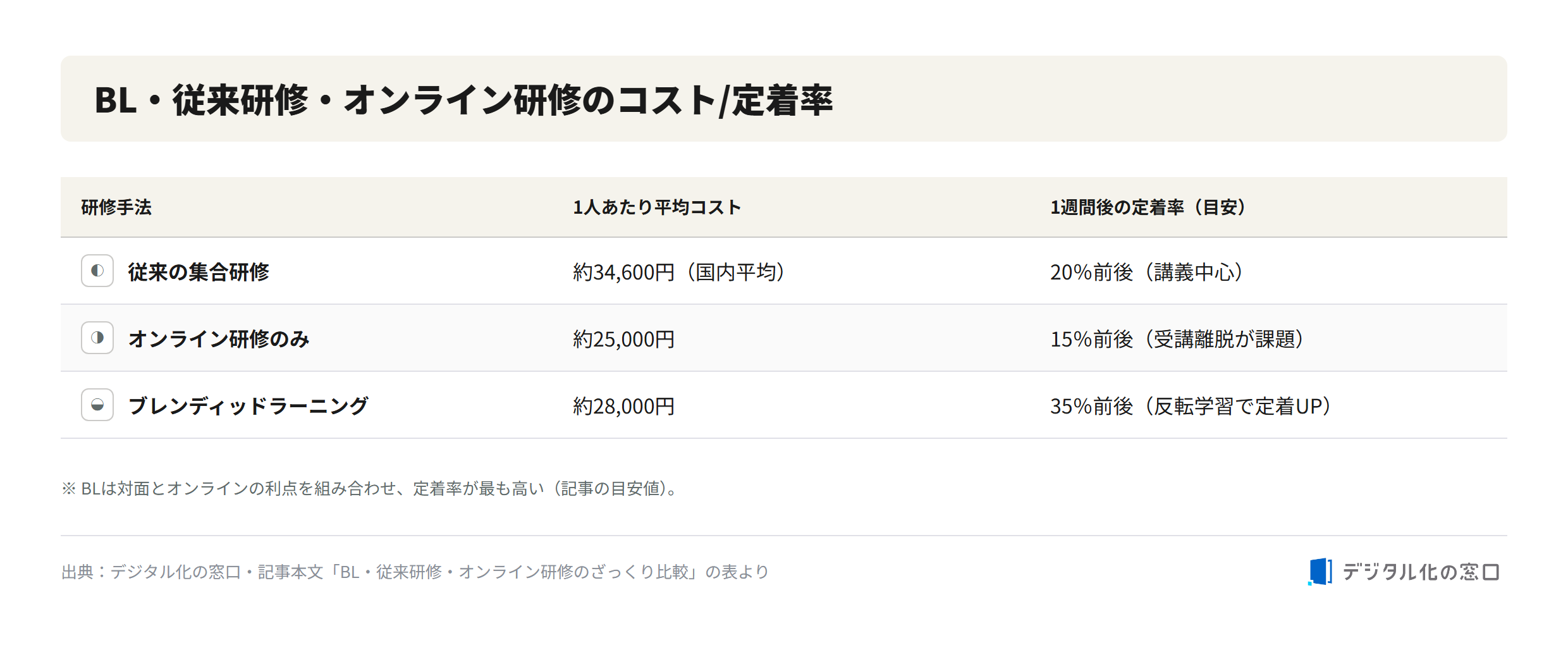Select the 研修手法 column header
1568x645 pixels.
116,207
